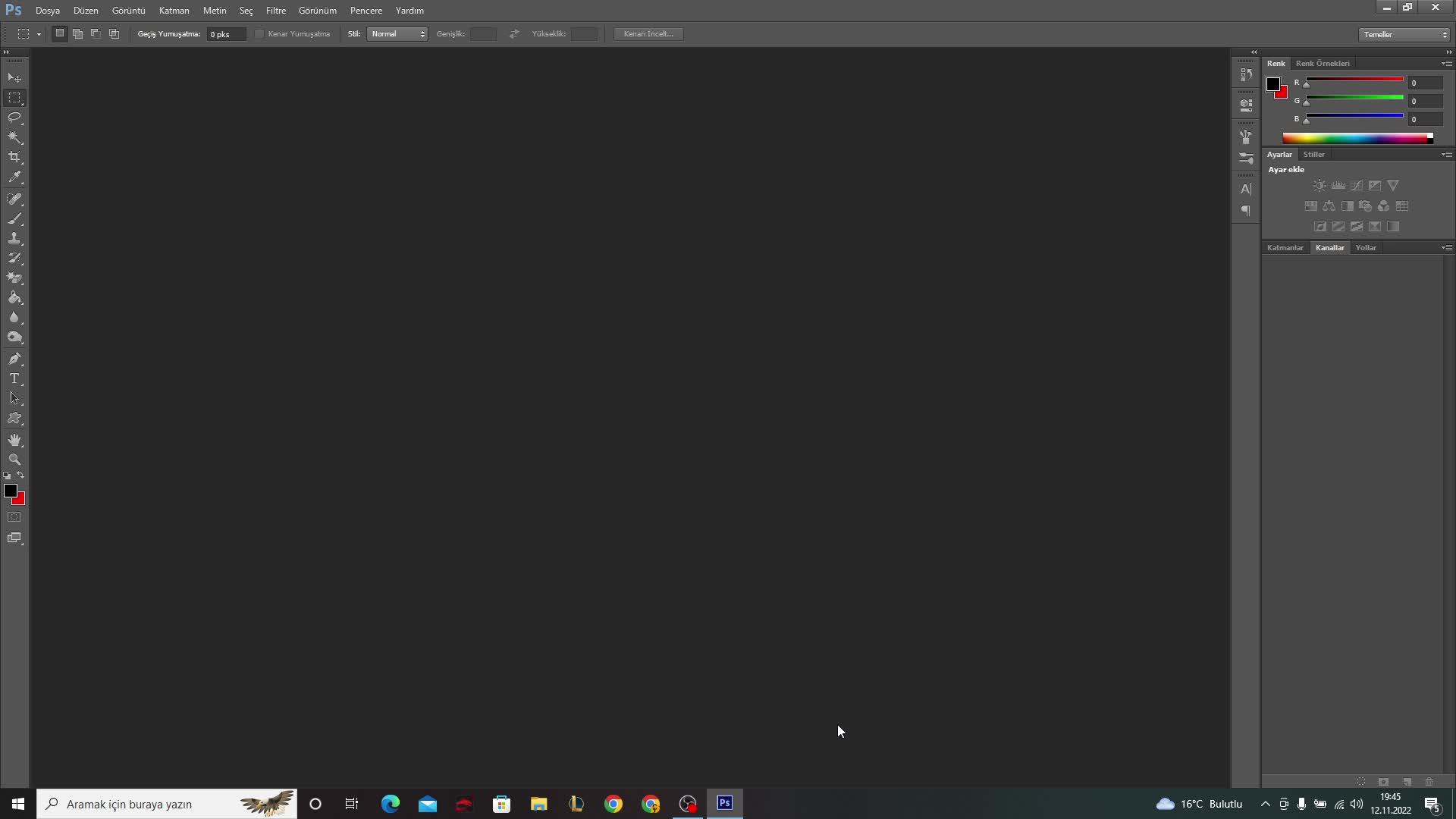Select the Lasso tool
The width and height of the screenshot is (1456, 819).
coord(15,117)
